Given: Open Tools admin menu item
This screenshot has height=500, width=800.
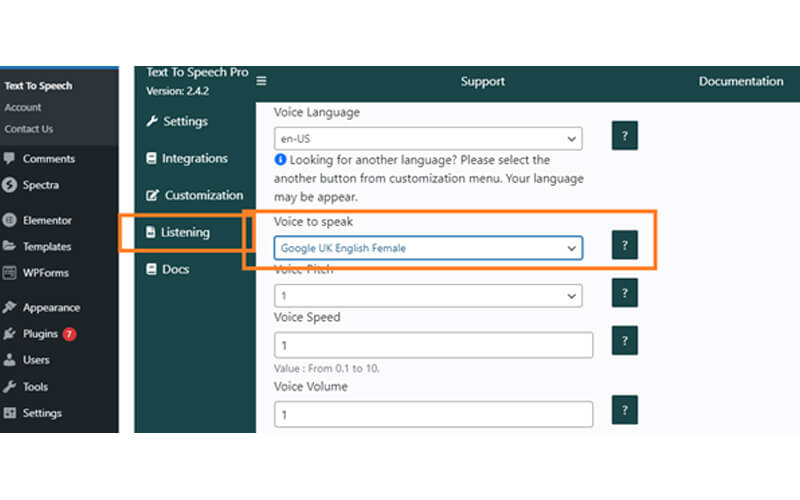Looking at the screenshot, I should (x=35, y=387).
